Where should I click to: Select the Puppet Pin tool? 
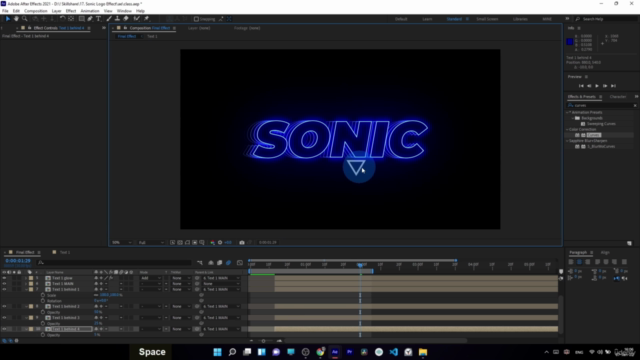147,19
